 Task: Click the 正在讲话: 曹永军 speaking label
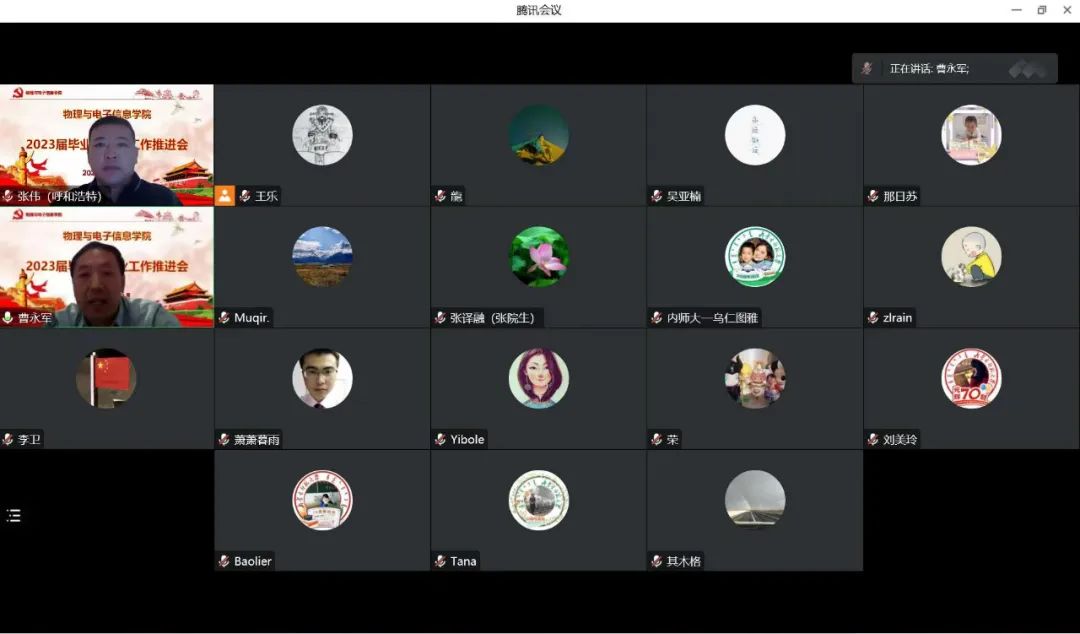[929, 69]
